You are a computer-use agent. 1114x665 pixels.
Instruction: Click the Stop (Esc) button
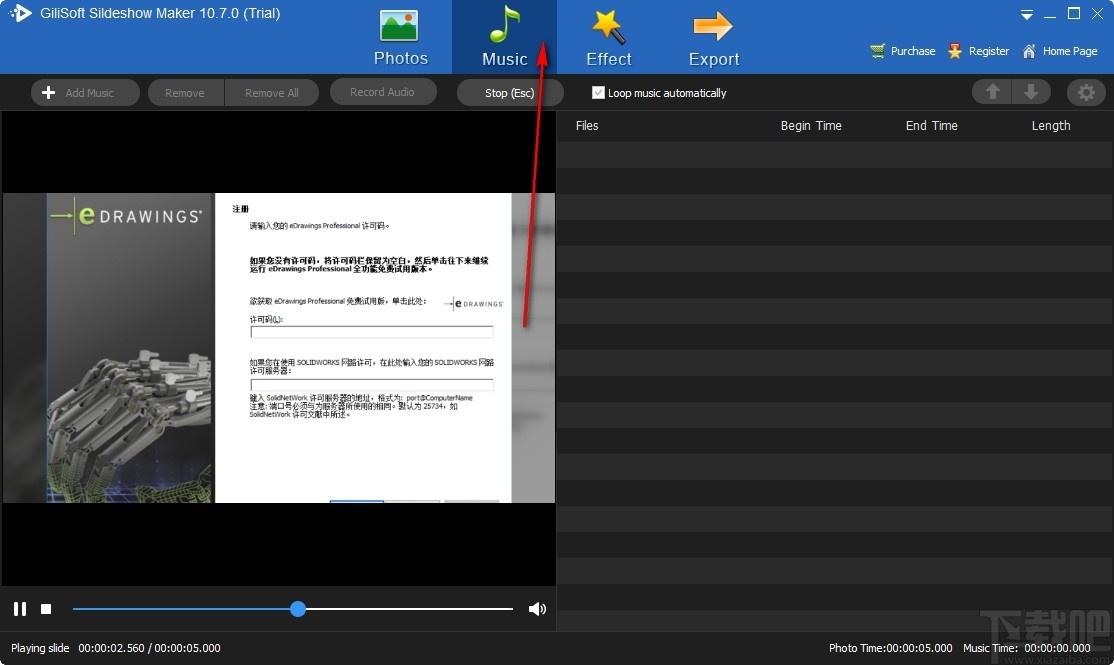pyautogui.click(x=509, y=92)
